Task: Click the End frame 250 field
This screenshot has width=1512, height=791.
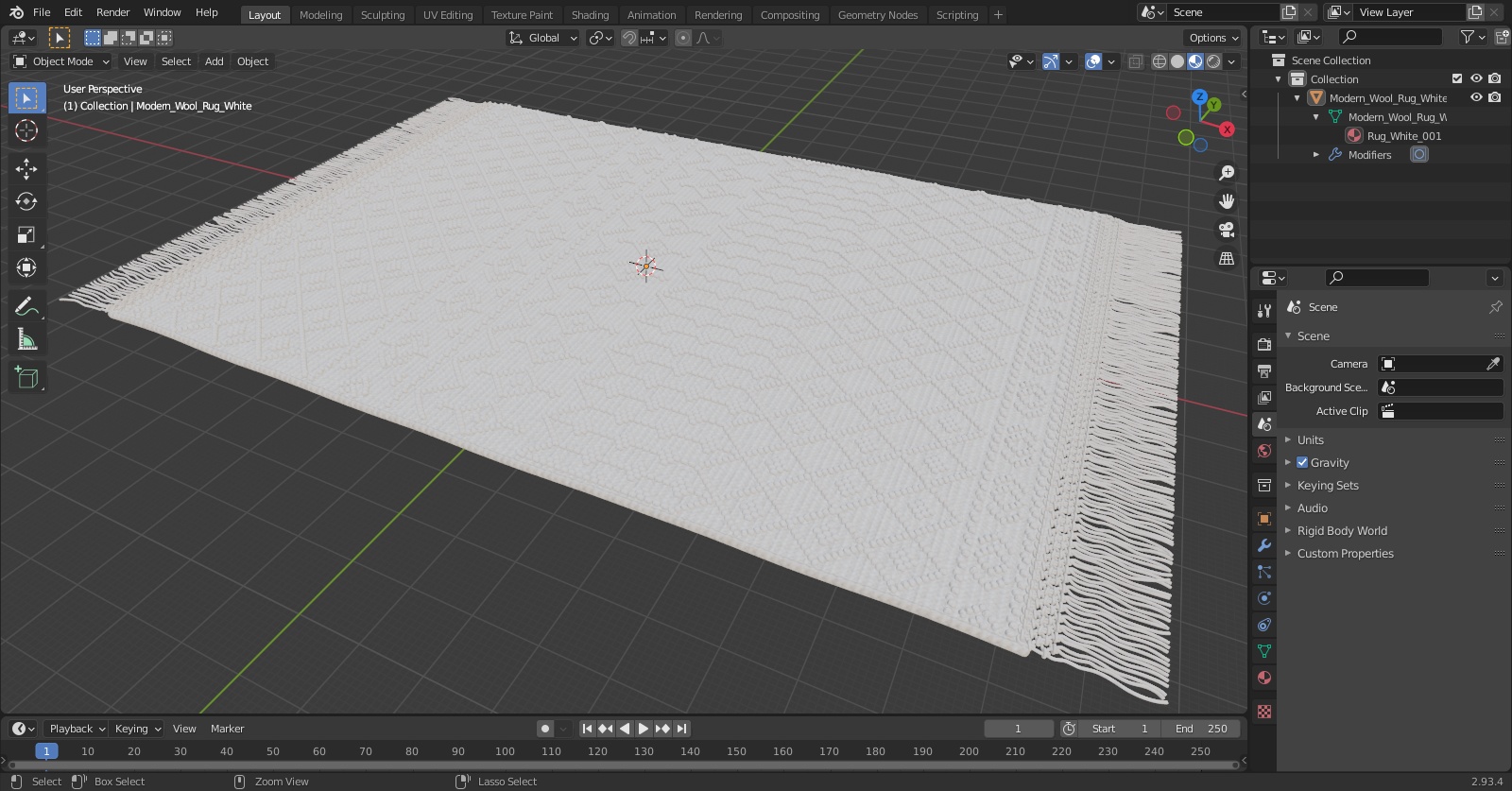Action: [1201, 729]
